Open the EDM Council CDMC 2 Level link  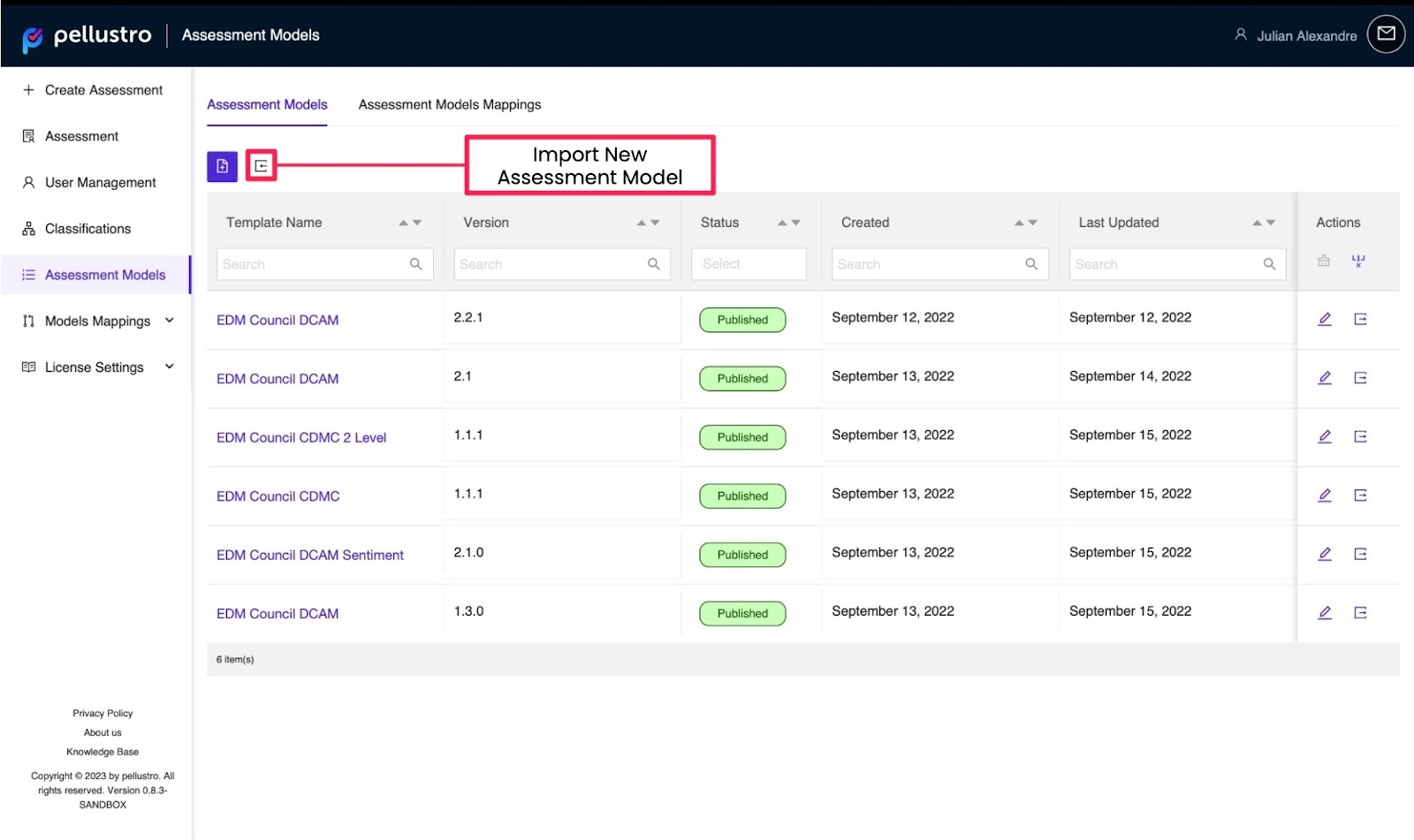point(301,437)
